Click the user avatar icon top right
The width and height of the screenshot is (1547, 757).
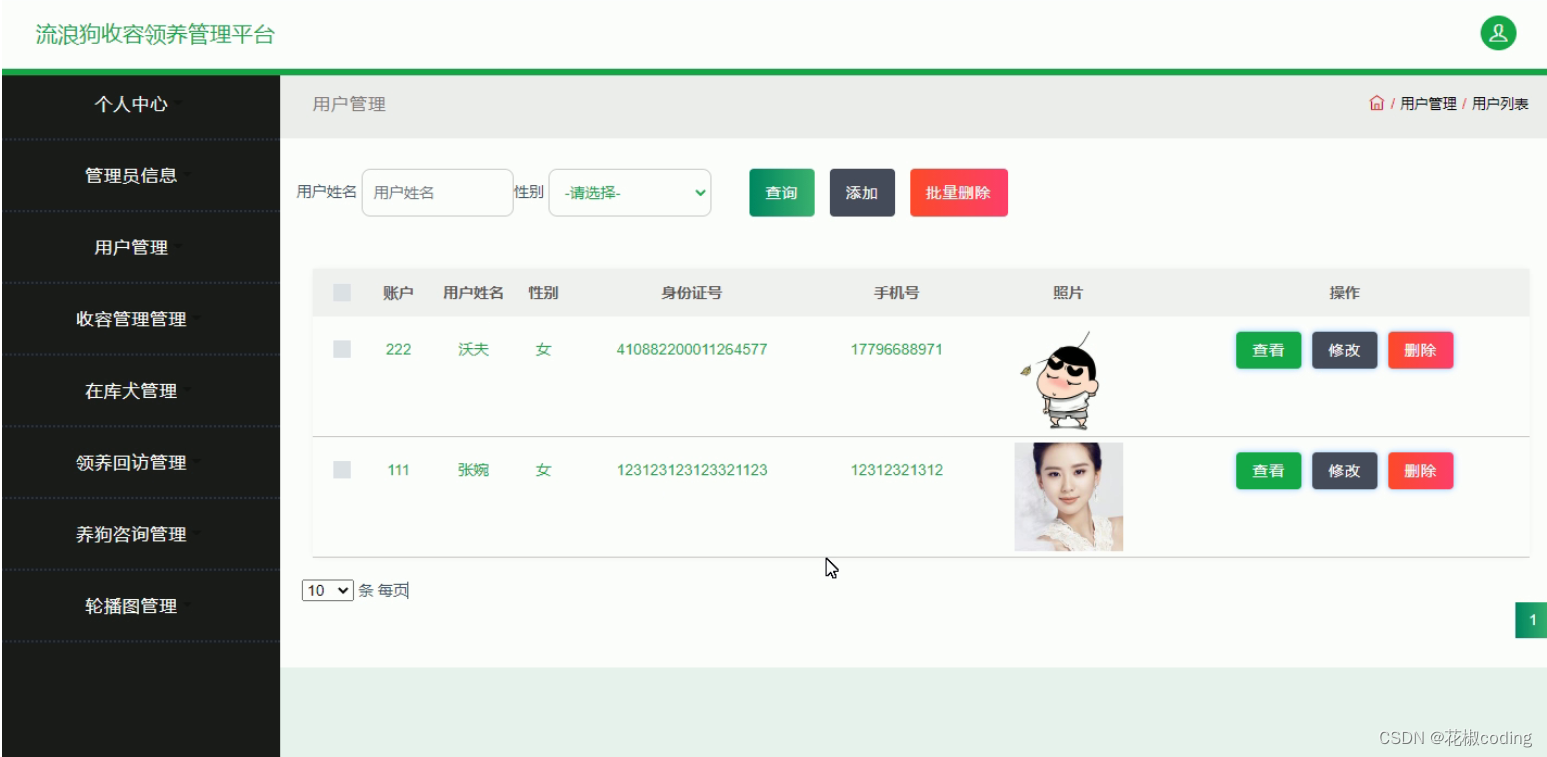[x=1497, y=32]
